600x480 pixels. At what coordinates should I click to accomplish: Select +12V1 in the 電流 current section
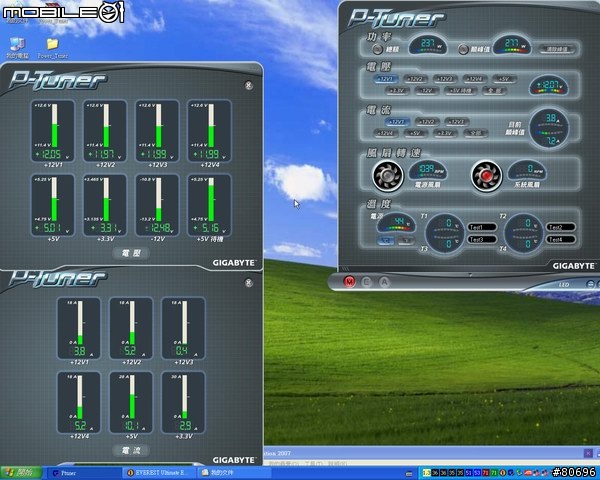397,122
